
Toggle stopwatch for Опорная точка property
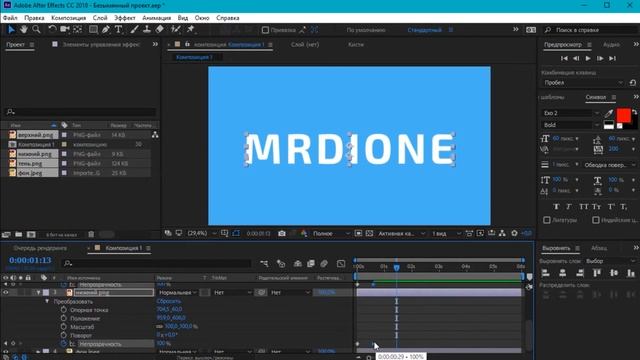point(64,310)
